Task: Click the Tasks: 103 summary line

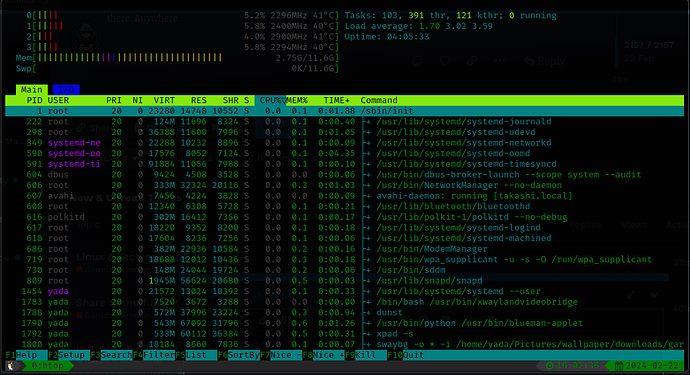Action: [451, 15]
